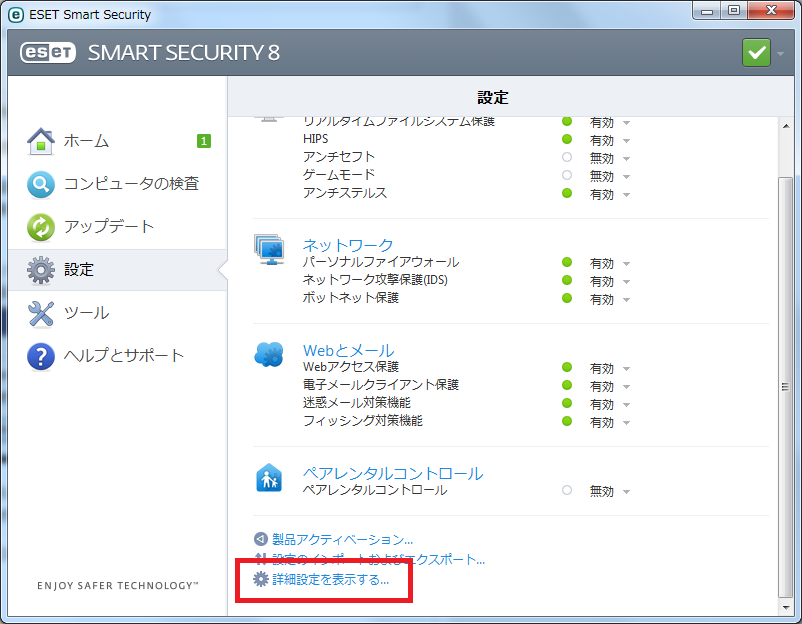
Task: Click the ESET app icon in title bar
Action: (16, 15)
